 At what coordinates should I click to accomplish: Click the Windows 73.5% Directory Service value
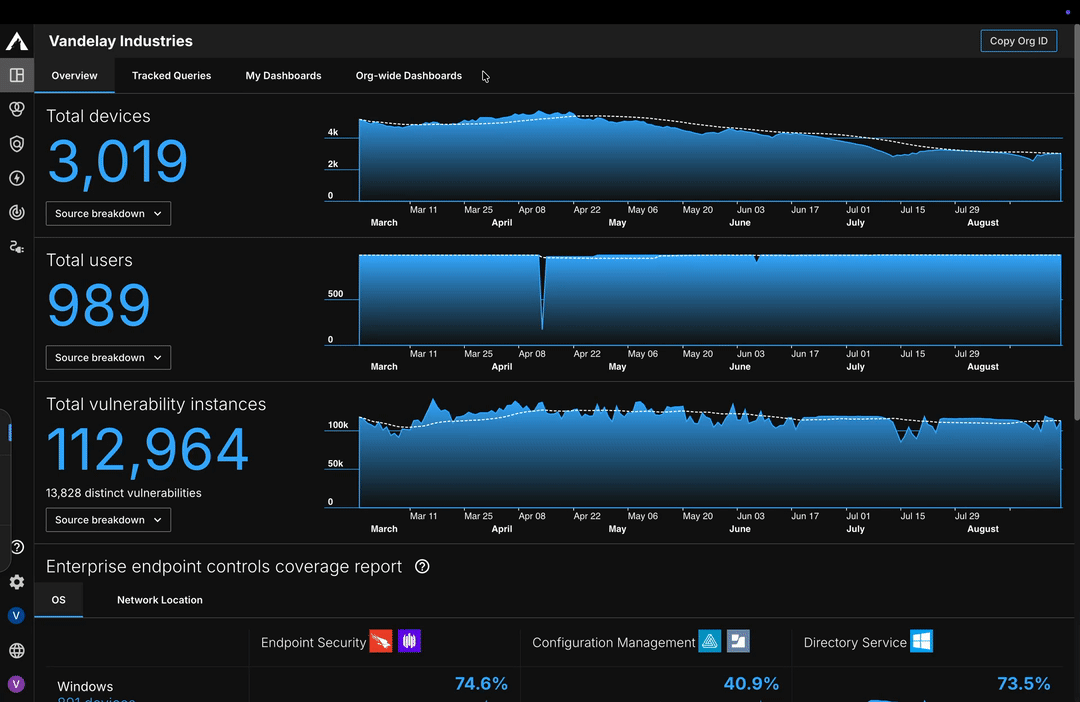(1024, 683)
